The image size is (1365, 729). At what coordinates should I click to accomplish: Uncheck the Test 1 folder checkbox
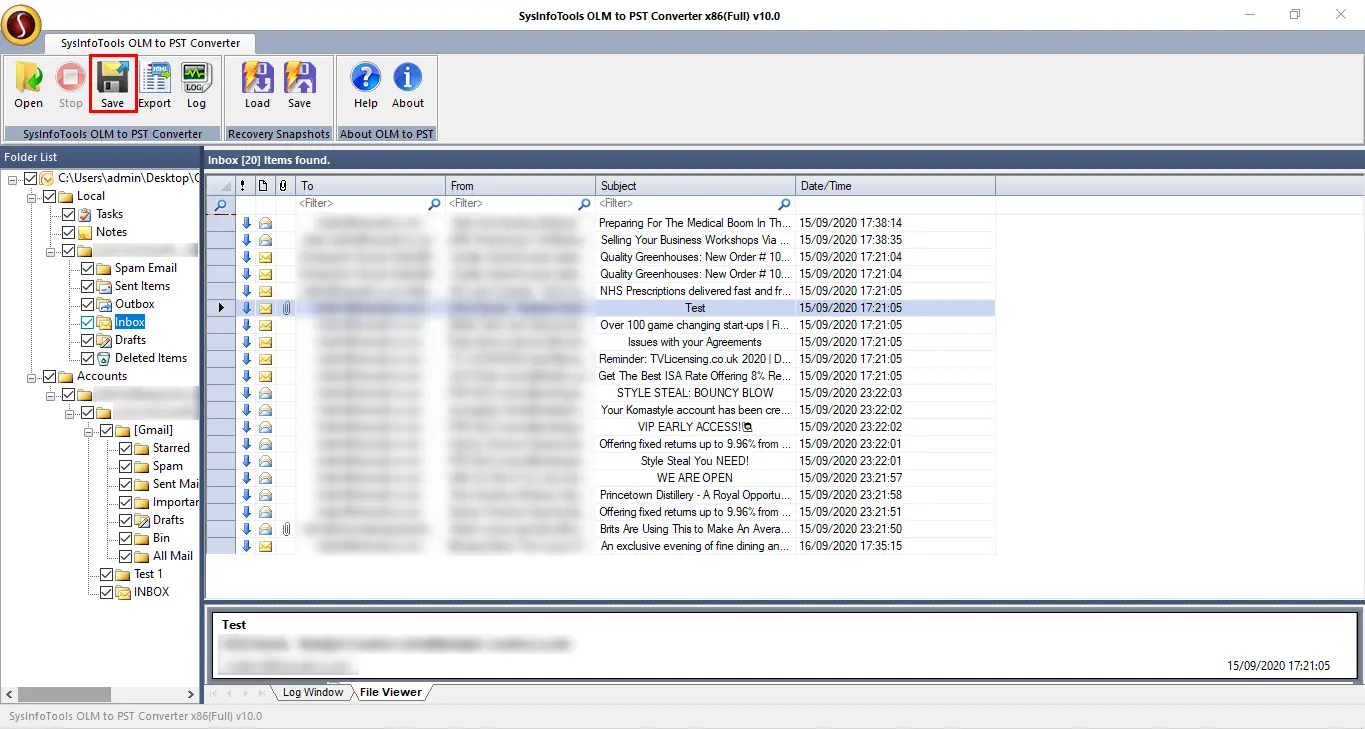click(x=106, y=574)
